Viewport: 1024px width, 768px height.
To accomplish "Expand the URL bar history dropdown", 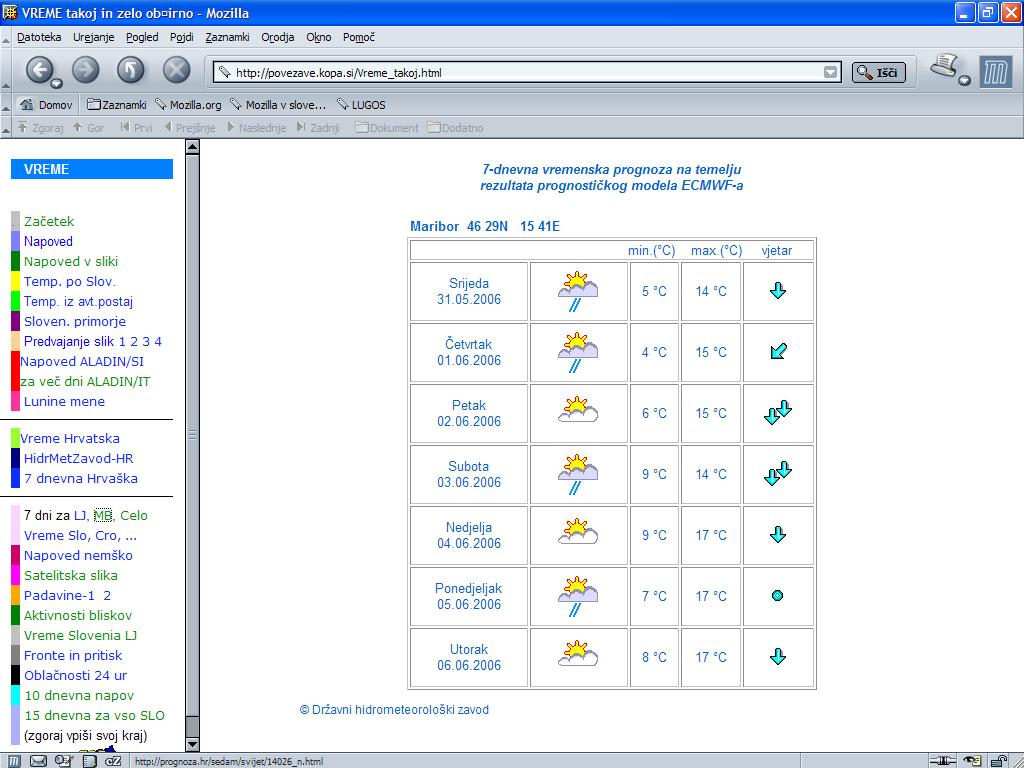I will click(x=830, y=72).
